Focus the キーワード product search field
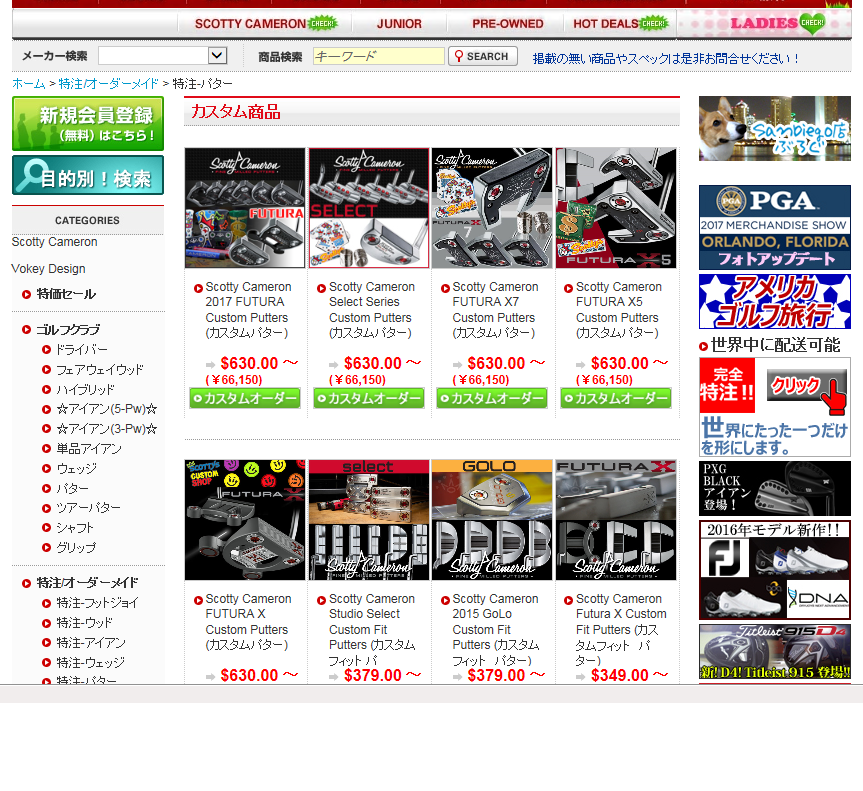 pos(379,56)
